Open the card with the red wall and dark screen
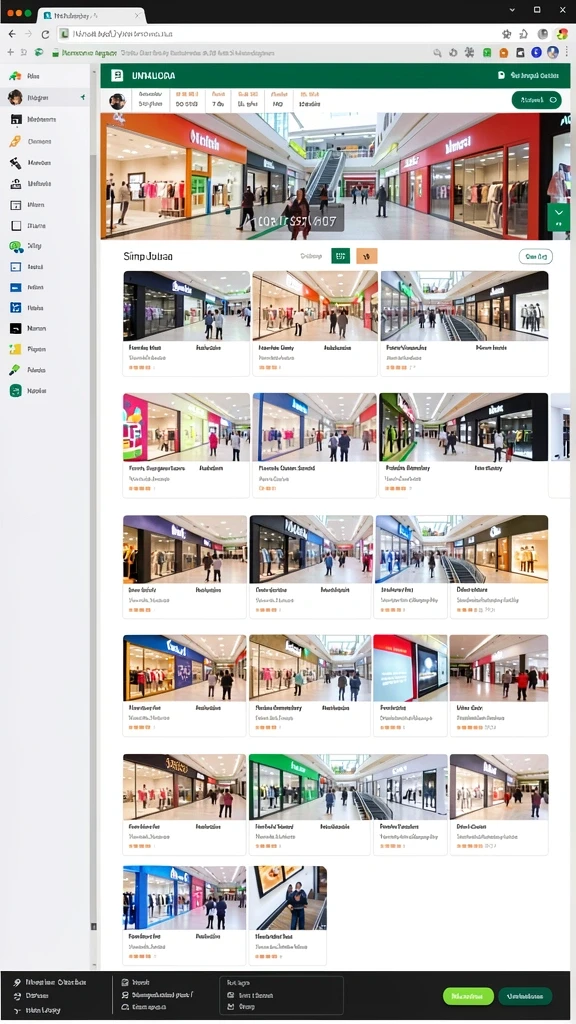Image resolution: width=576 pixels, height=1024 pixels. (410, 686)
